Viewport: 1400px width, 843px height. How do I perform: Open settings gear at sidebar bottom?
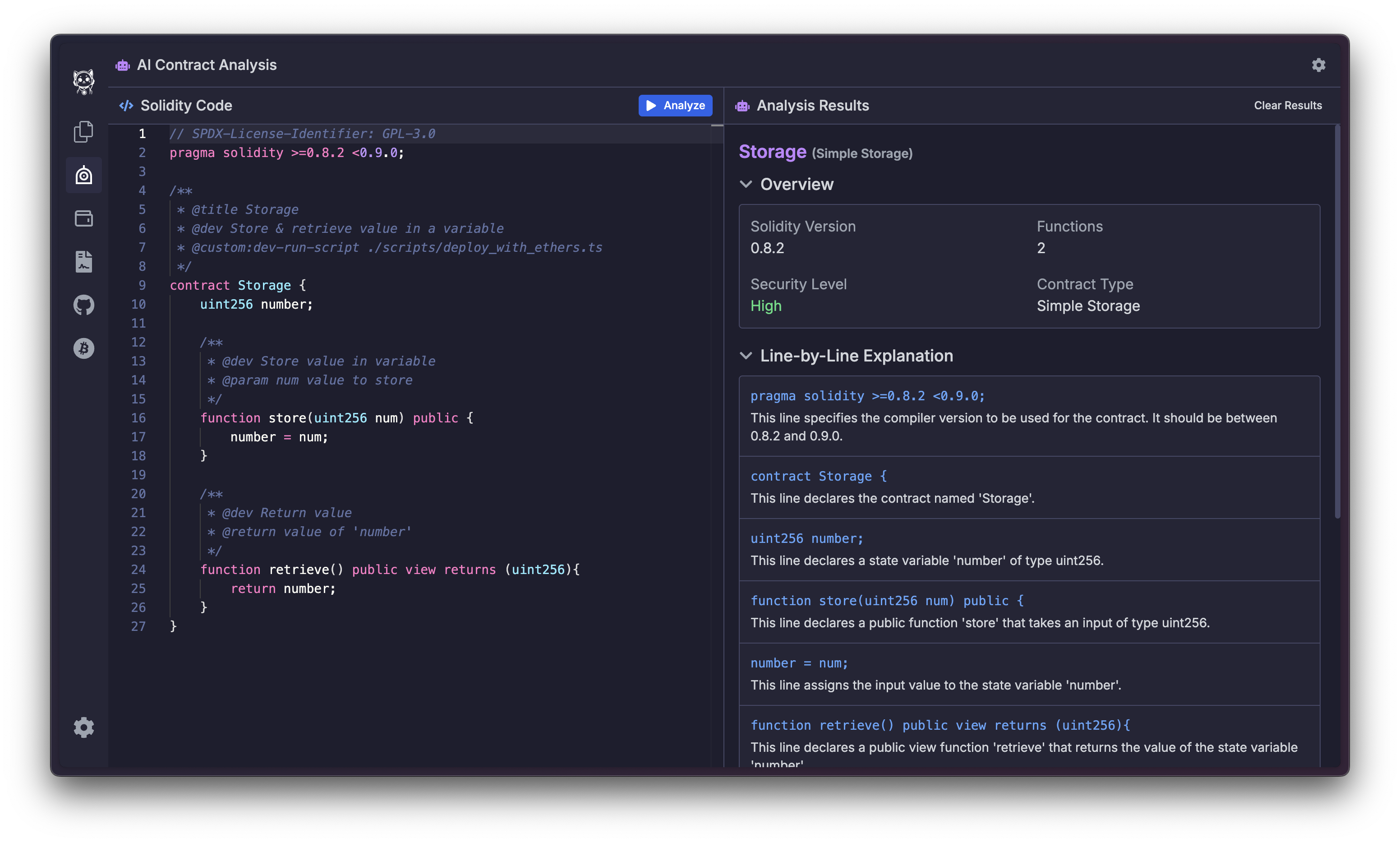pyautogui.click(x=83, y=727)
